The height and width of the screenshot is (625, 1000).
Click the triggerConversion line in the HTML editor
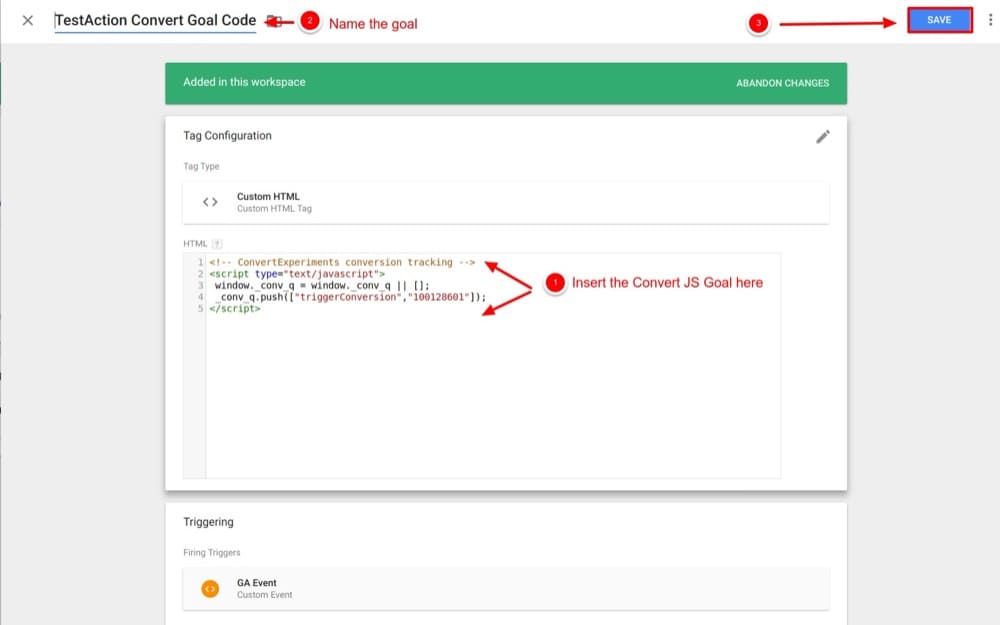350,297
